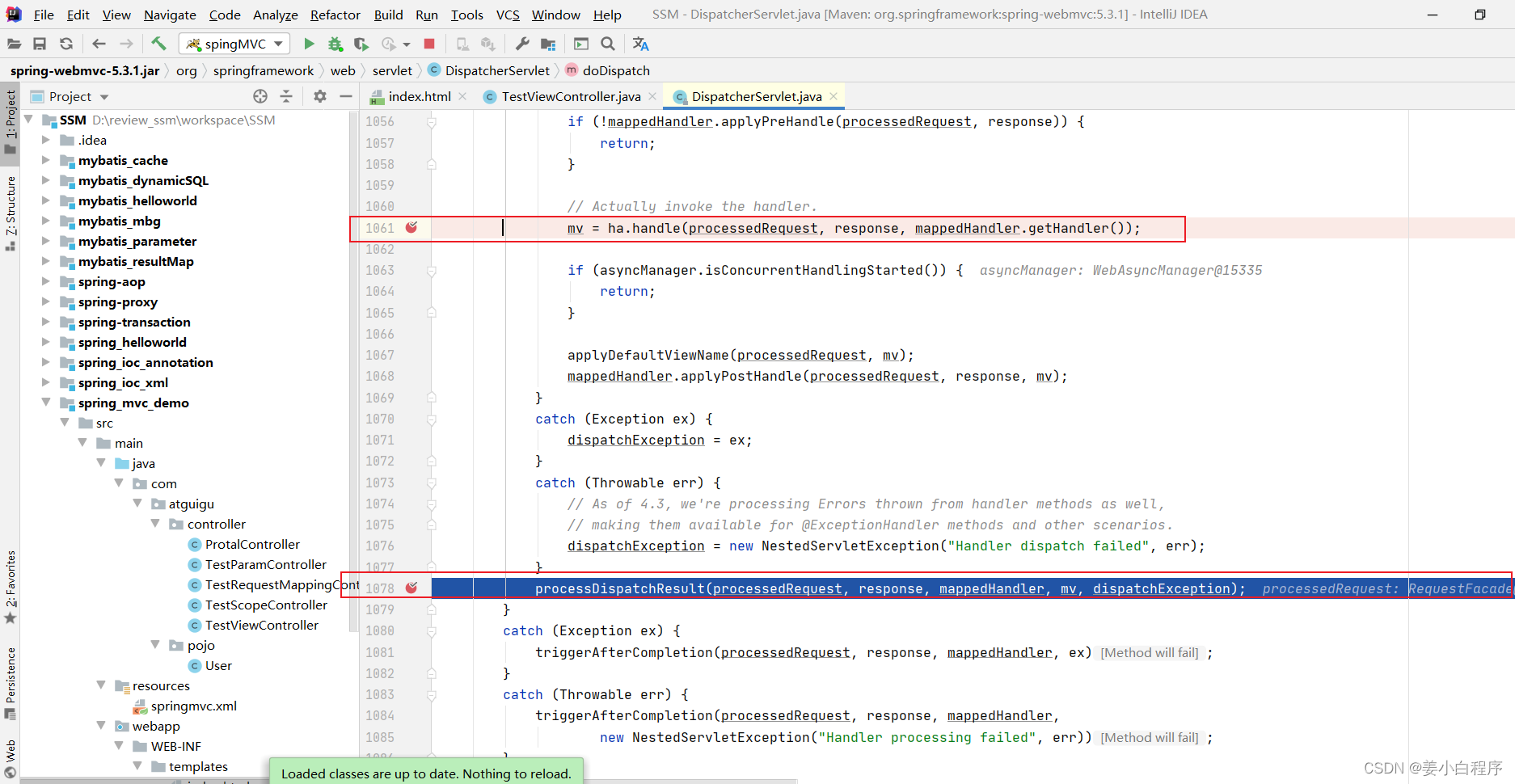The width and height of the screenshot is (1515, 784).
Task: Toggle the Persistence side panel
Action: [11, 683]
